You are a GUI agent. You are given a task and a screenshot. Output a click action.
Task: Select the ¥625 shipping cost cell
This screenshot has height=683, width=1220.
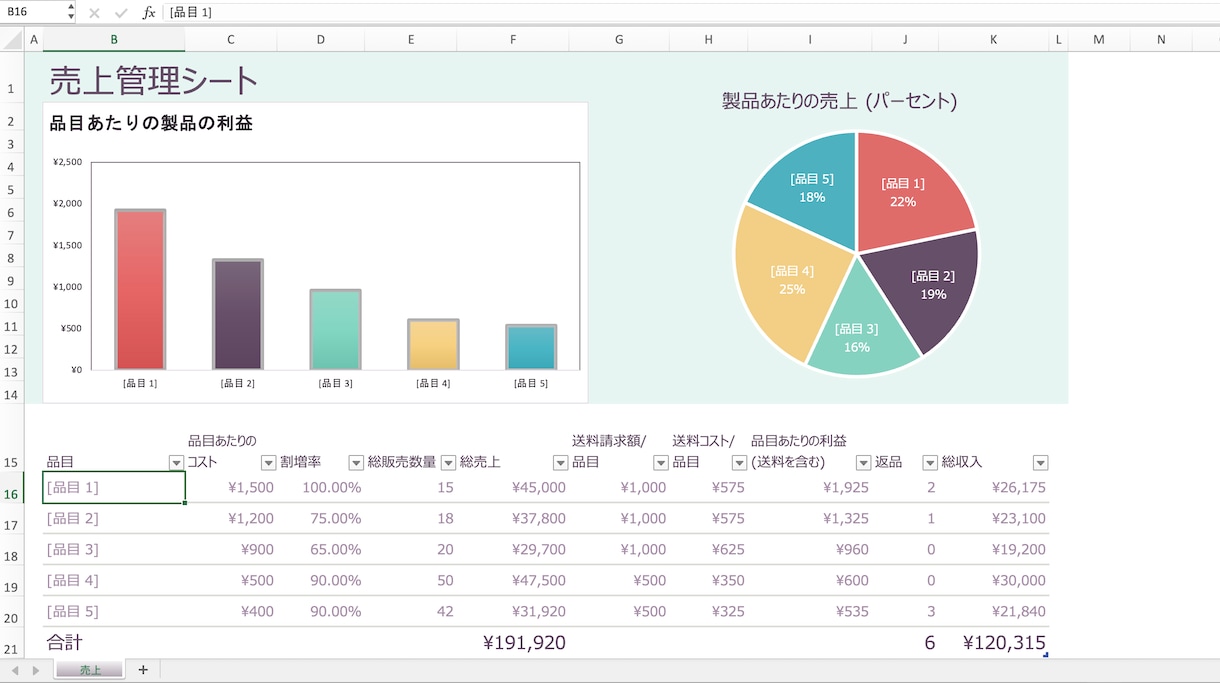709,549
